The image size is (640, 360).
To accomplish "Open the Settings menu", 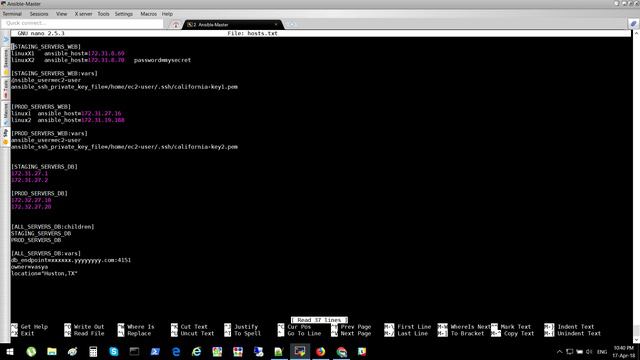I will pos(124,14).
